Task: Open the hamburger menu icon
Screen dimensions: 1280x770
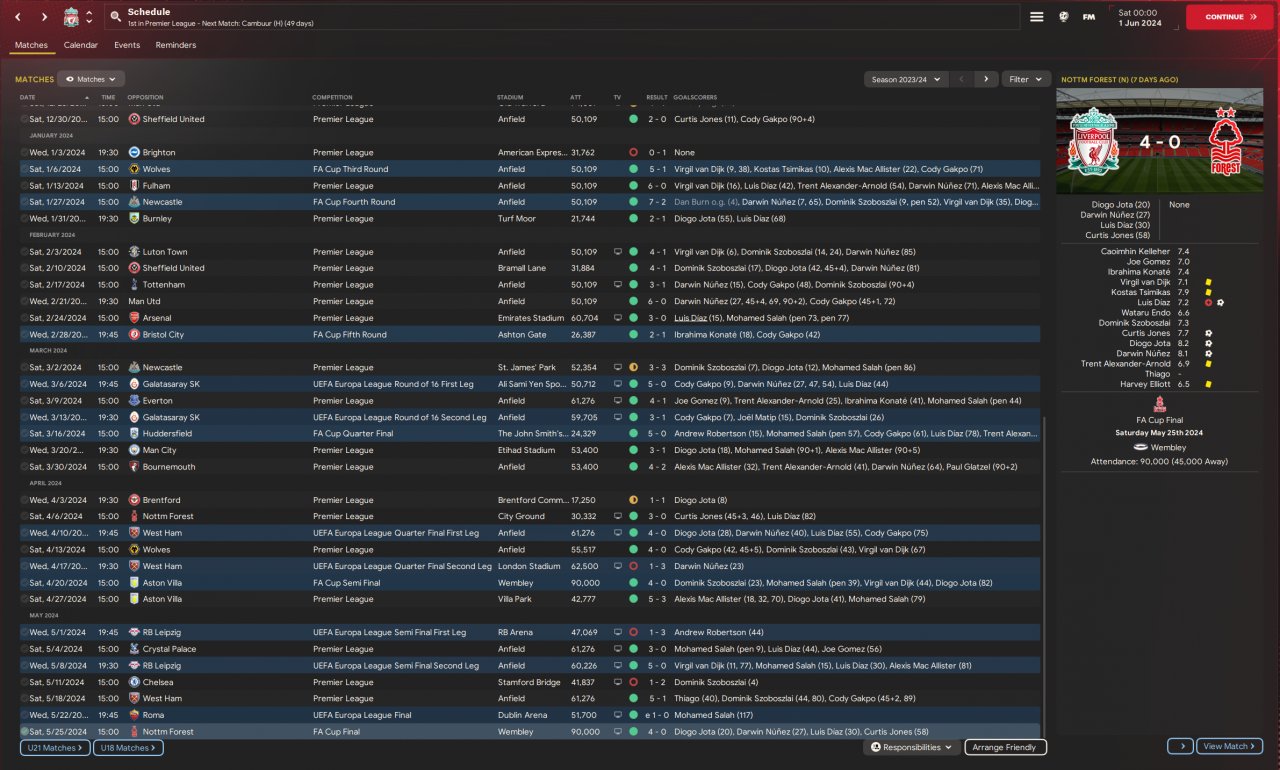Action: [x=1037, y=17]
